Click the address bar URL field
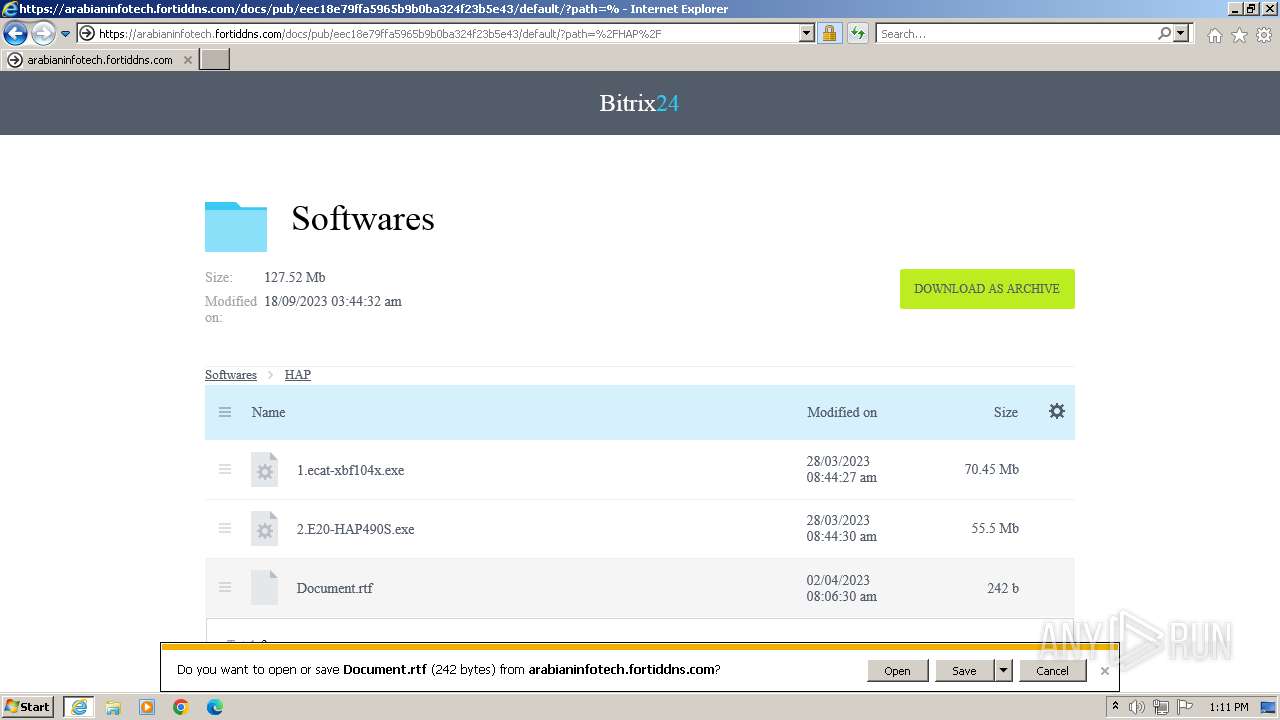This screenshot has height=720, width=1280. 447,34
